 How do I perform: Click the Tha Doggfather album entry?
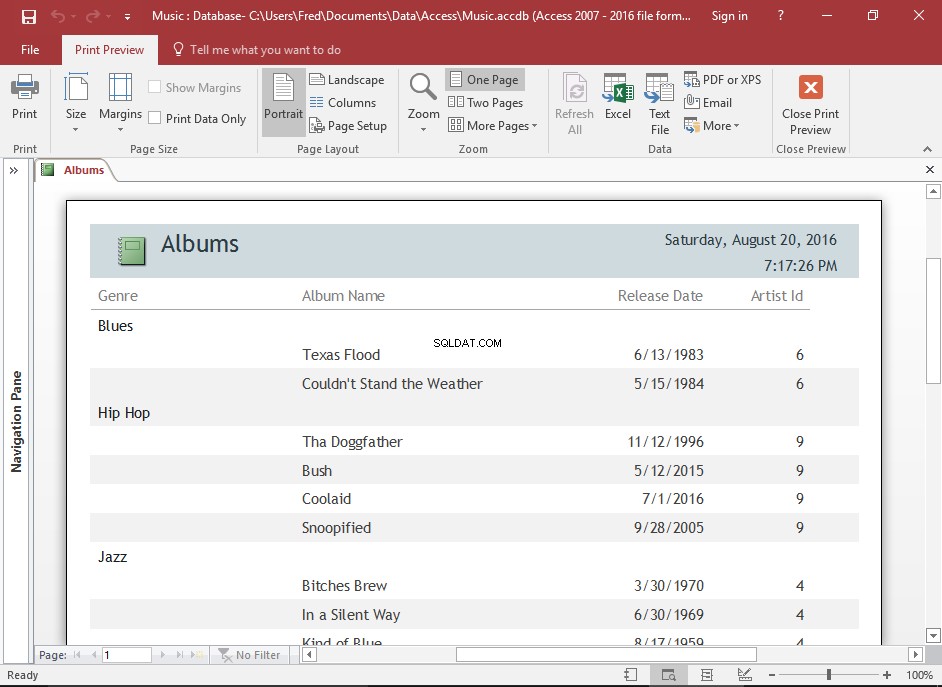tap(352, 441)
